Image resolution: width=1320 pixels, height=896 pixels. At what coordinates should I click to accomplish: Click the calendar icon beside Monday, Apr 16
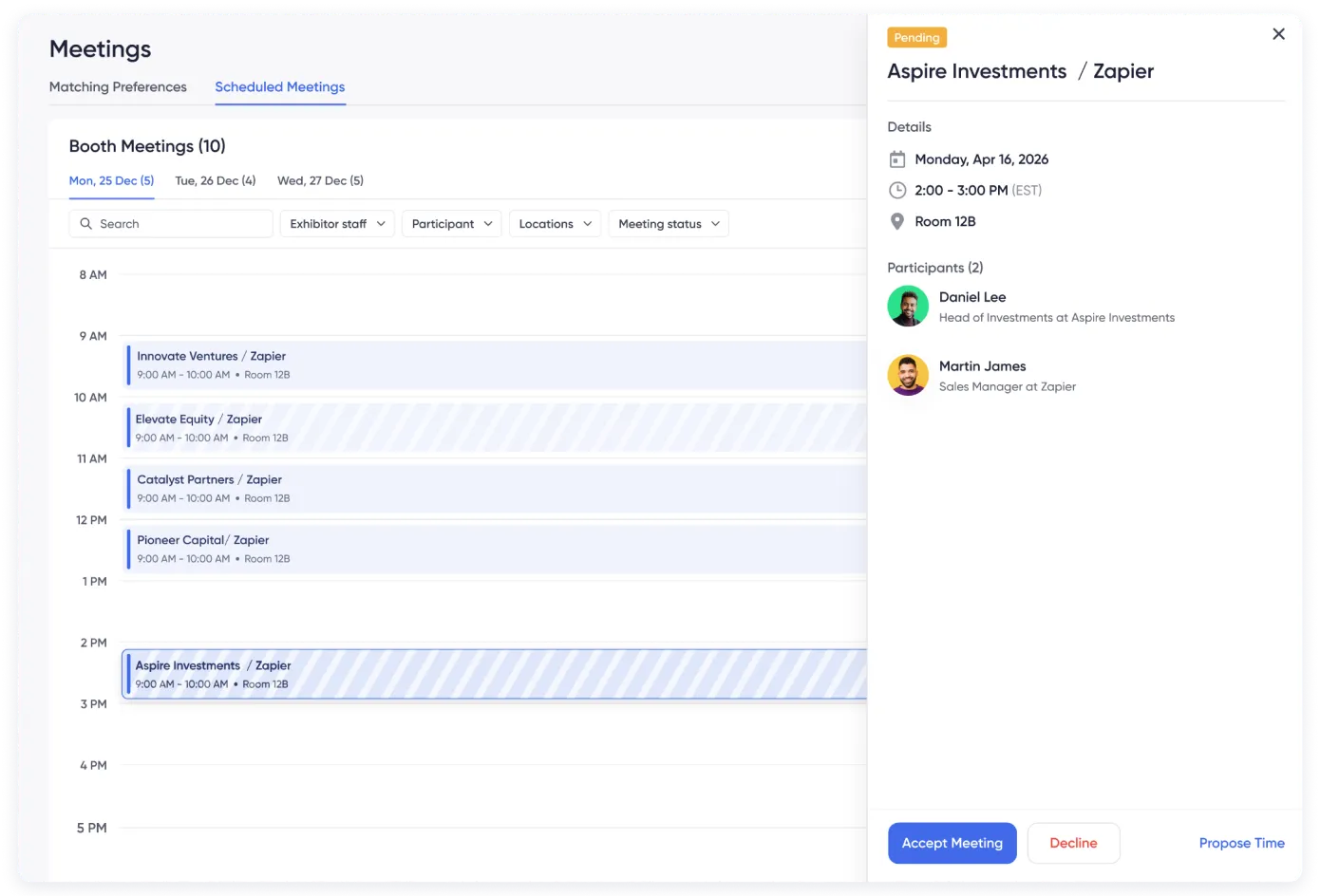pyautogui.click(x=896, y=159)
